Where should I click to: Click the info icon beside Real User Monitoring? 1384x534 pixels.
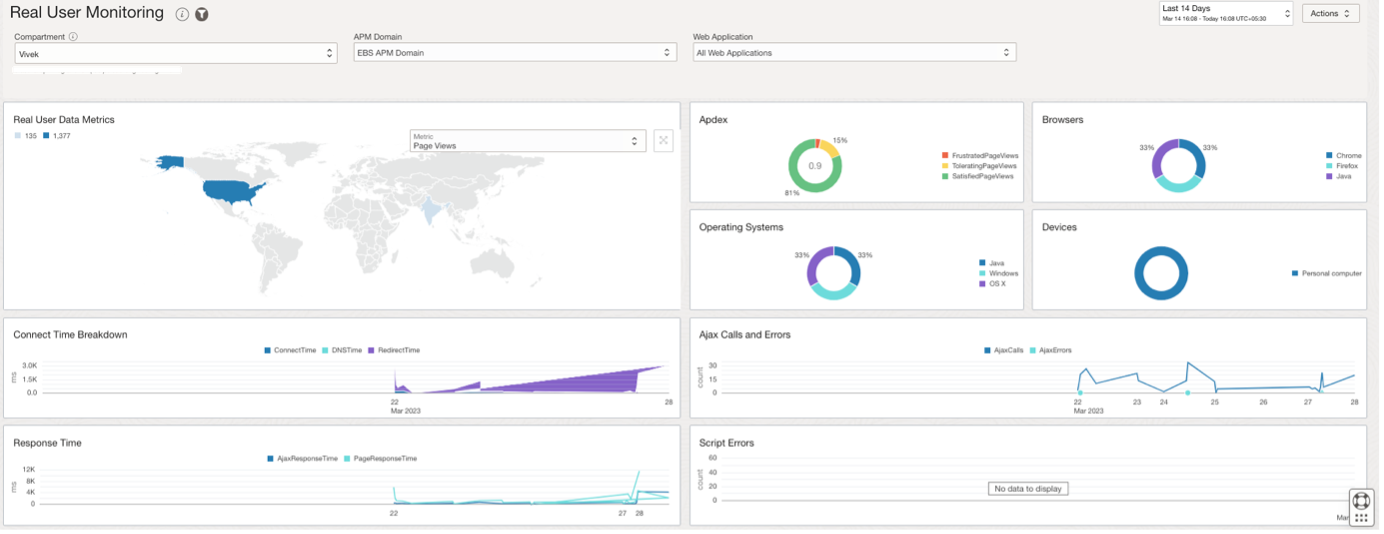(x=182, y=14)
